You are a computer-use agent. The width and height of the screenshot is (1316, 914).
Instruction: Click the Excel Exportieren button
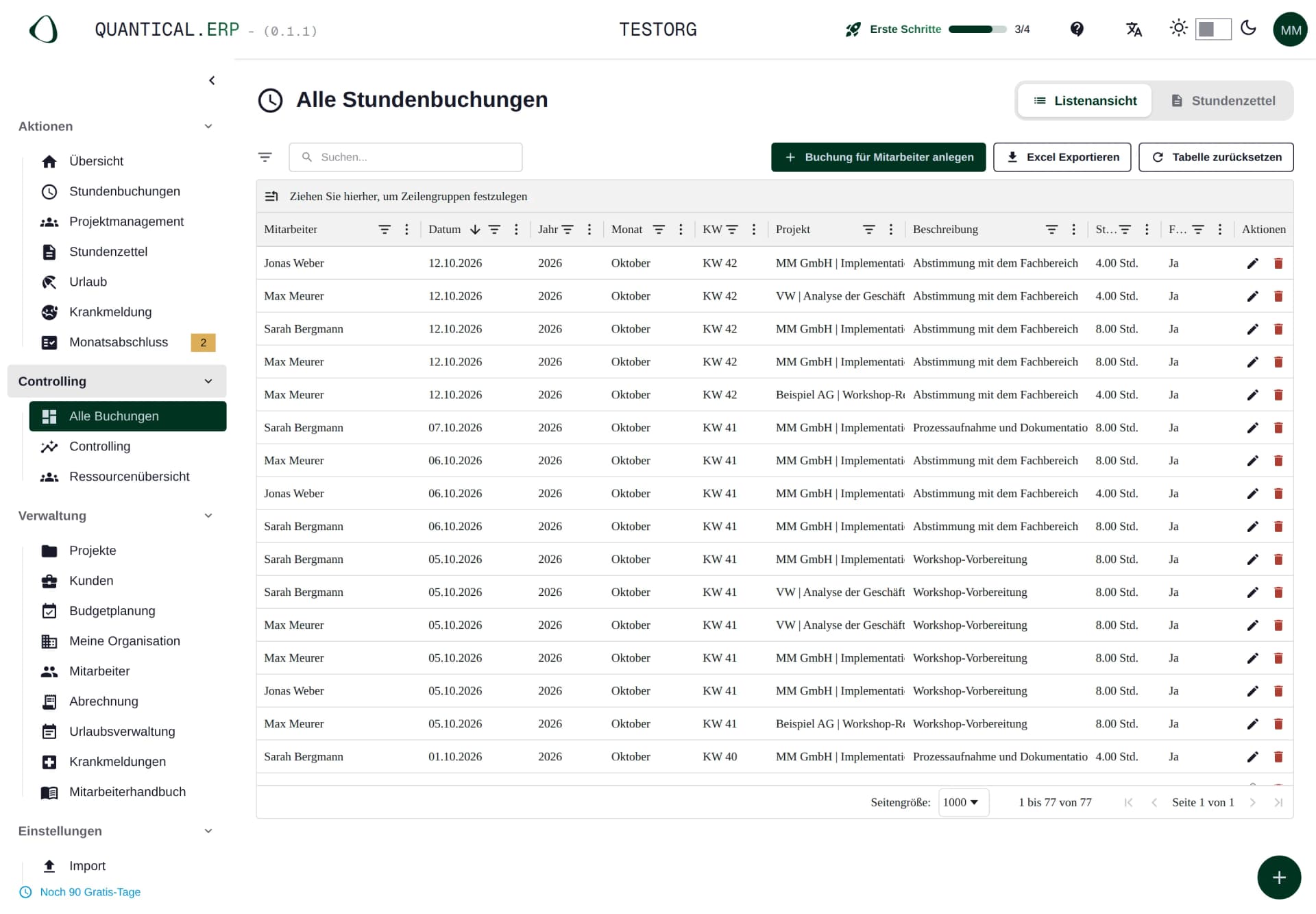[x=1062, y=157]
